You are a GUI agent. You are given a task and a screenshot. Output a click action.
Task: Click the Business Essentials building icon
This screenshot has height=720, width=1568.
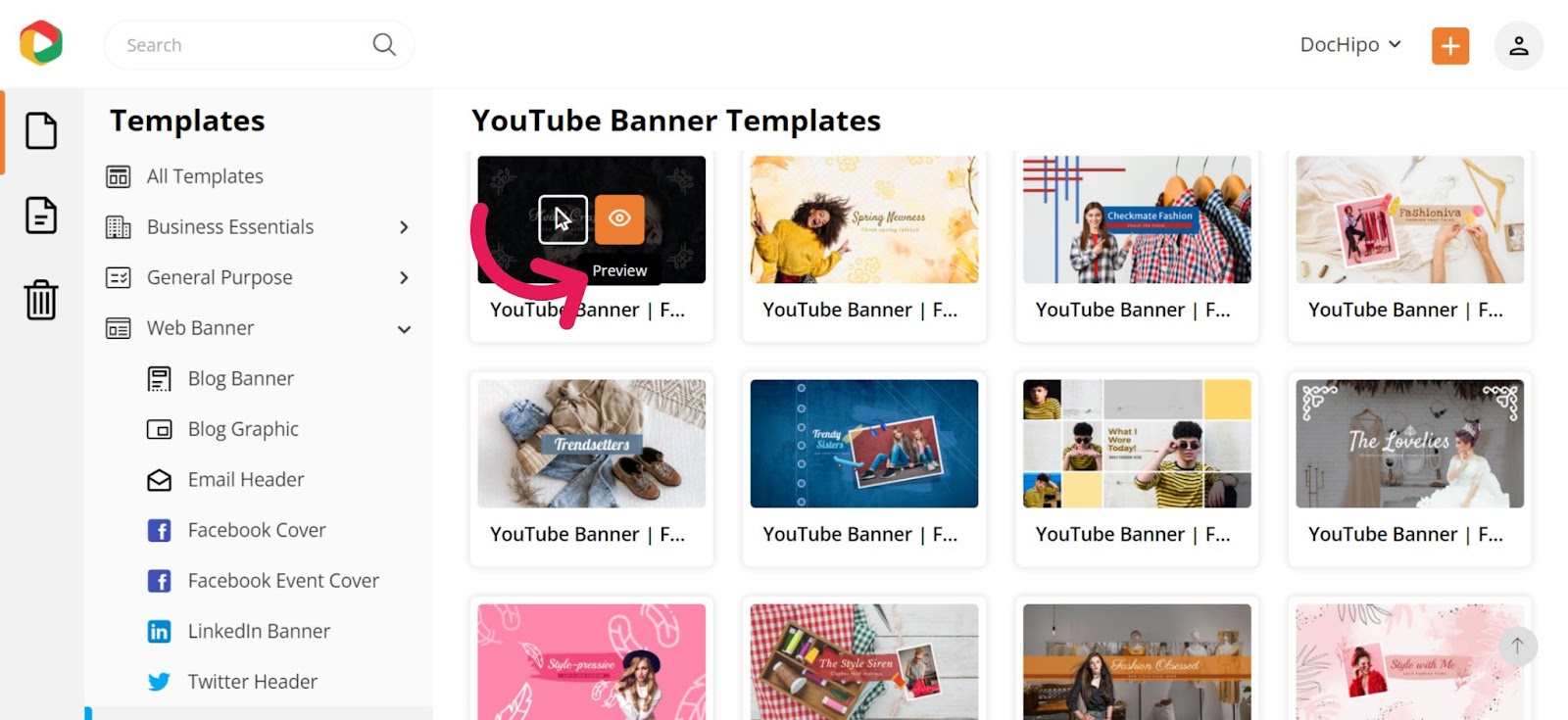[x=119, y=227]
